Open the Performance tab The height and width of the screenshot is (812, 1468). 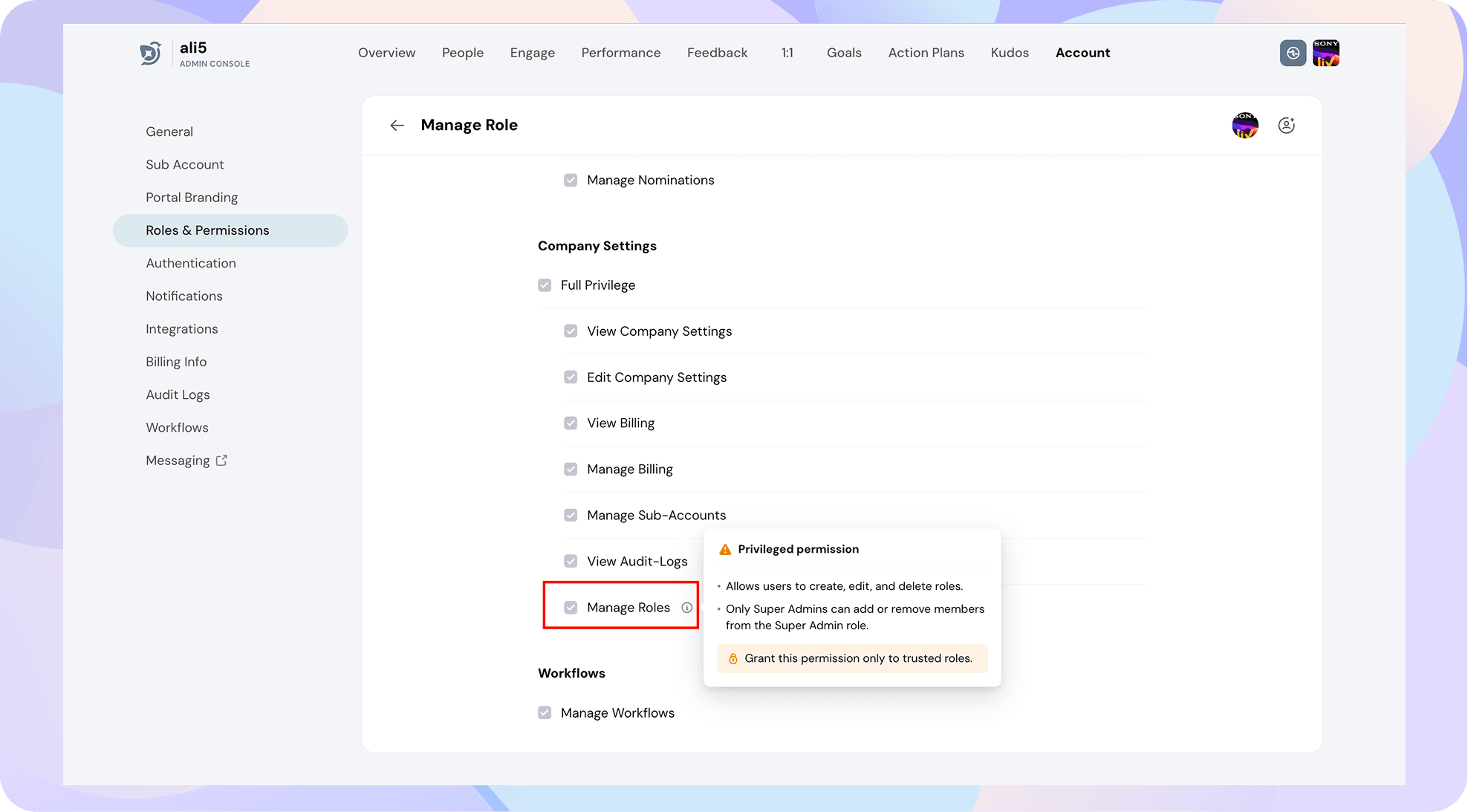tap(621, 53)
